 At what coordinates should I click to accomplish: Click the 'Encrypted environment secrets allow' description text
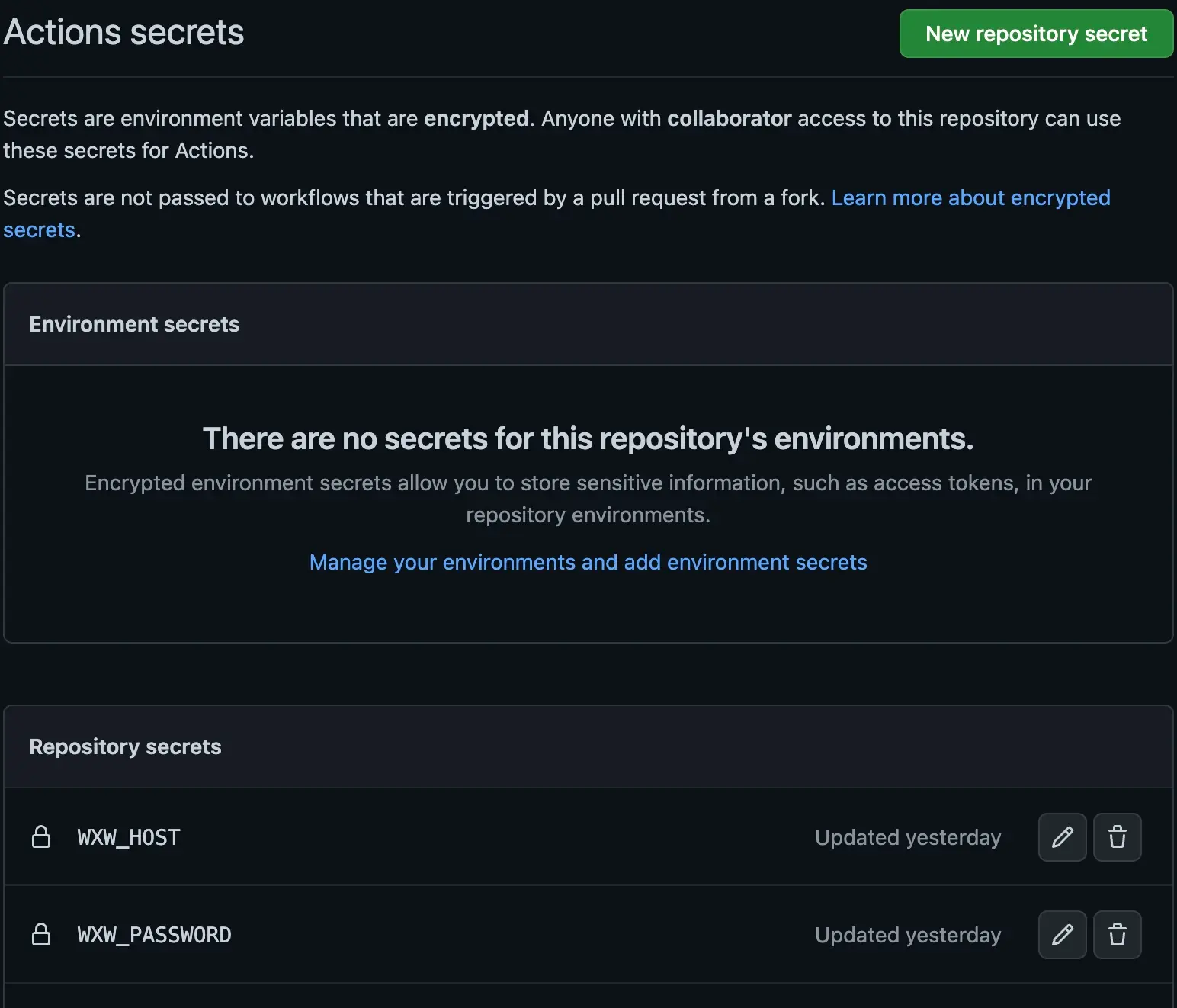pos(588,483)
